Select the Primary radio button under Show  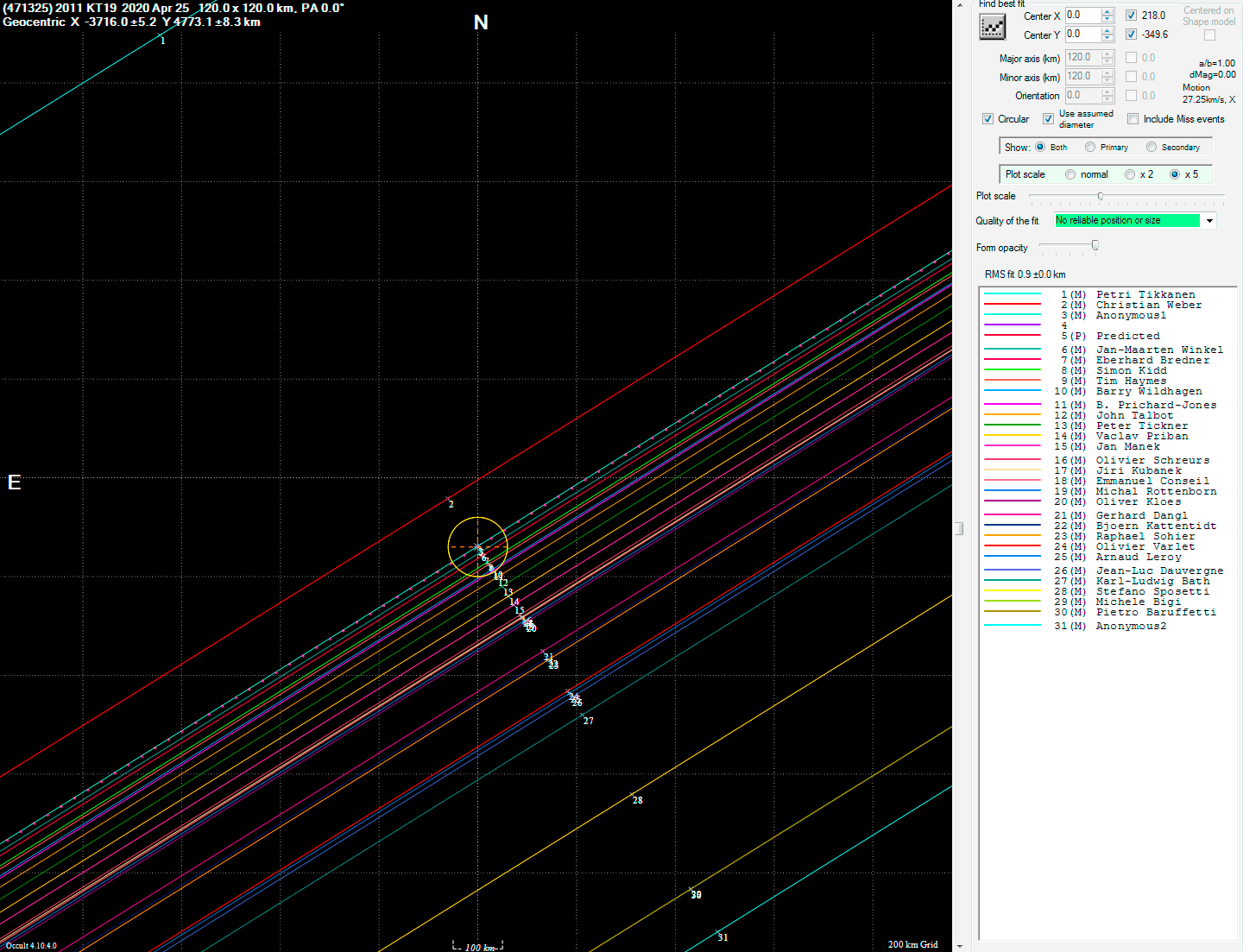point(1090,147)
